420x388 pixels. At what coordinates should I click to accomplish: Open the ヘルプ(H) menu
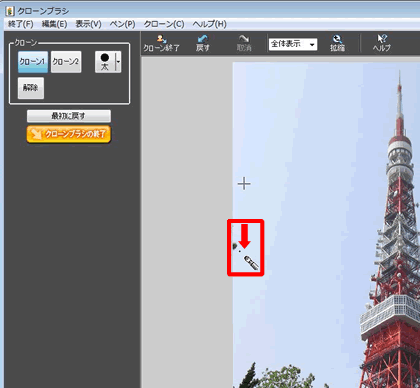click(210, 24)
